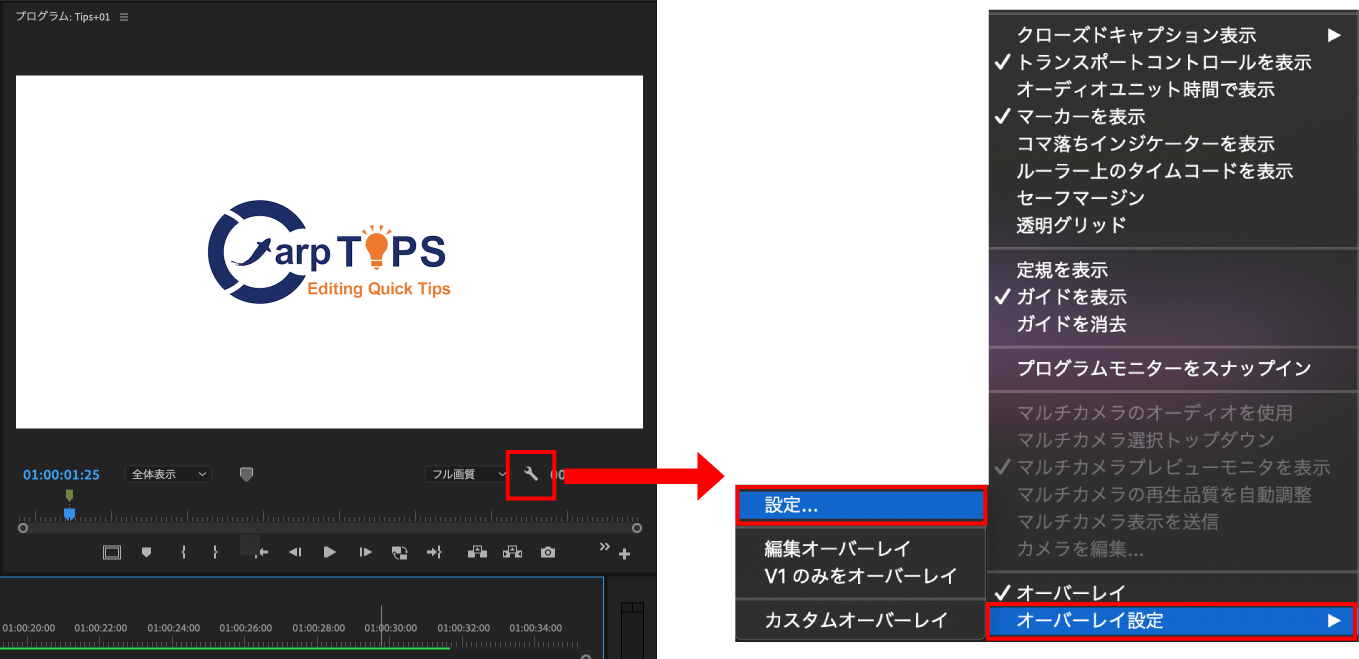
Task: Open the overflow double-chevron button
Action: (604, 546)
